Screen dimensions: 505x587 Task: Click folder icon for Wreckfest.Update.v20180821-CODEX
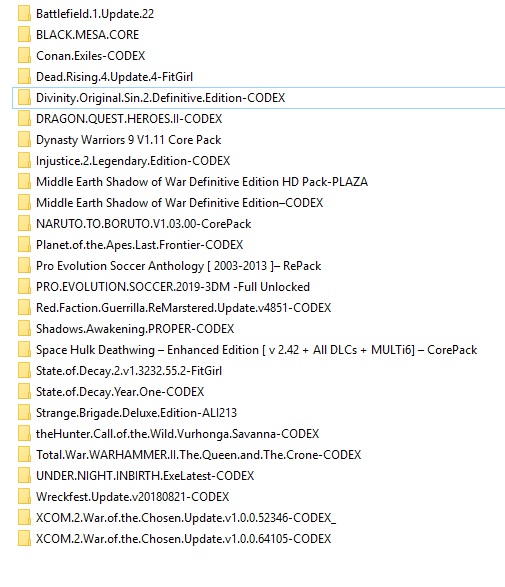pos(24,497)
